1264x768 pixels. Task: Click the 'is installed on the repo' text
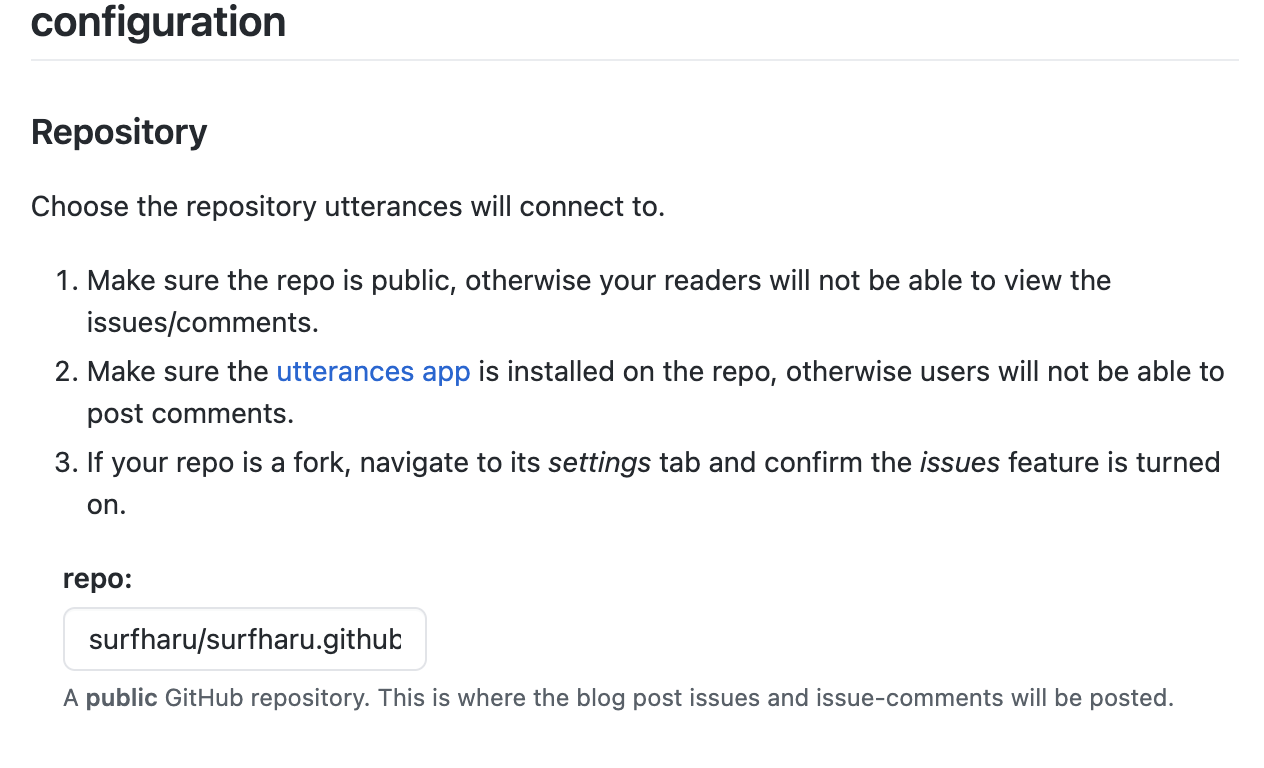click(x=630, y=372)
